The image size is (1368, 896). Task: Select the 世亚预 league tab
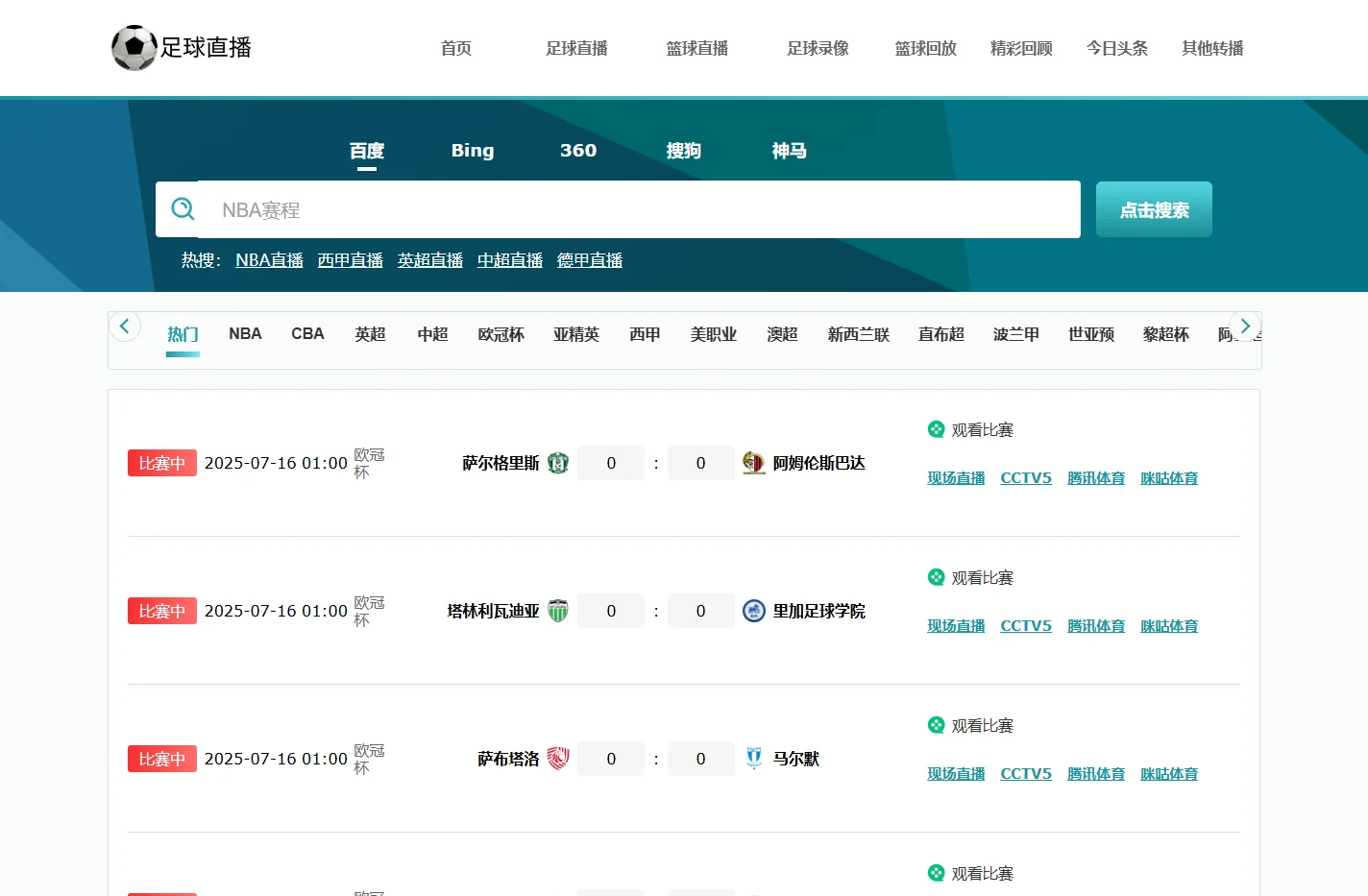[1091, 334]
